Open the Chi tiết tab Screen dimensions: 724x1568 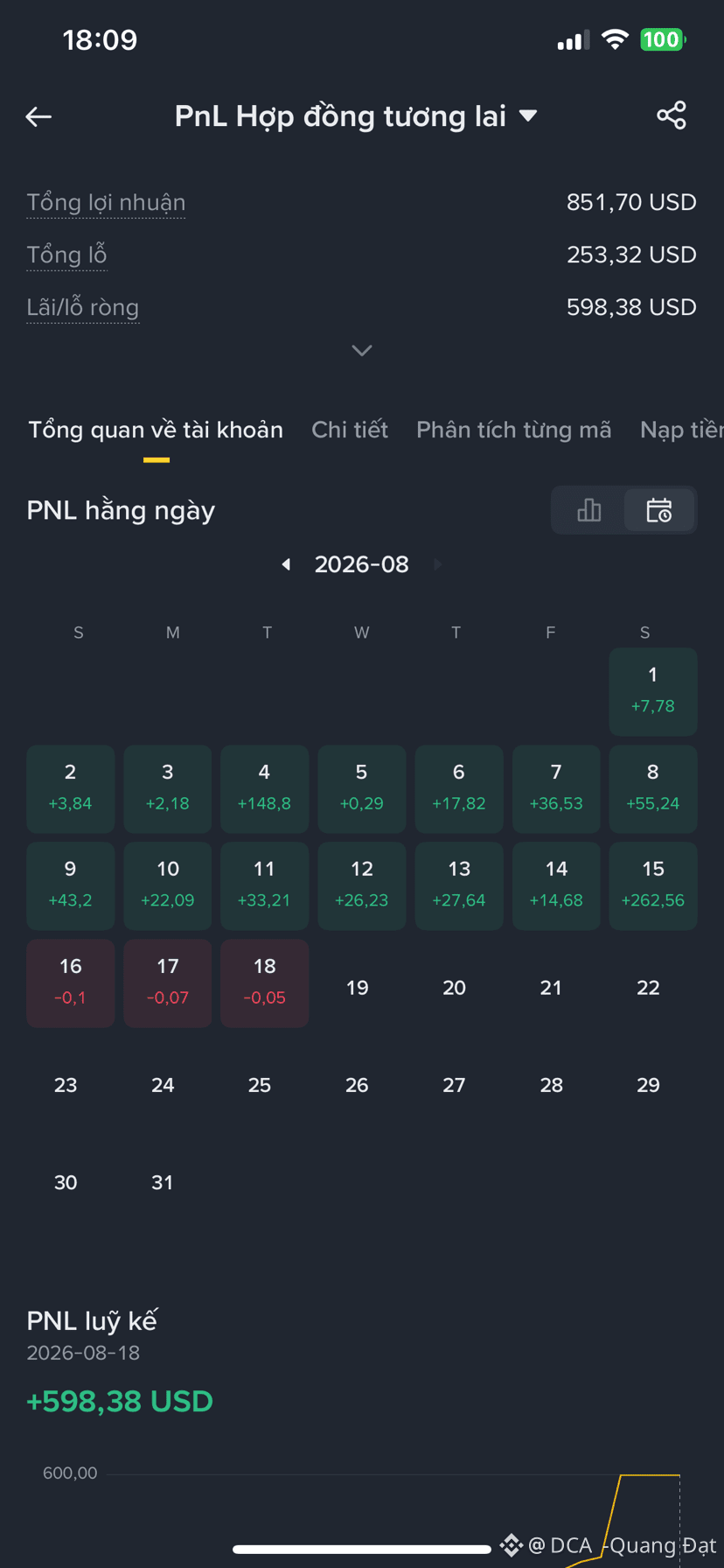point(350,430)
